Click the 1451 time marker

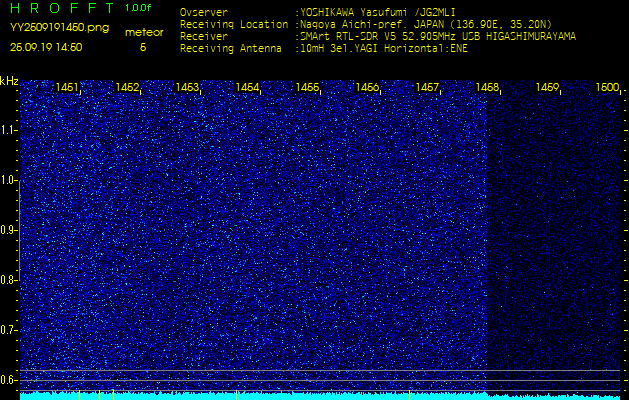68,88
